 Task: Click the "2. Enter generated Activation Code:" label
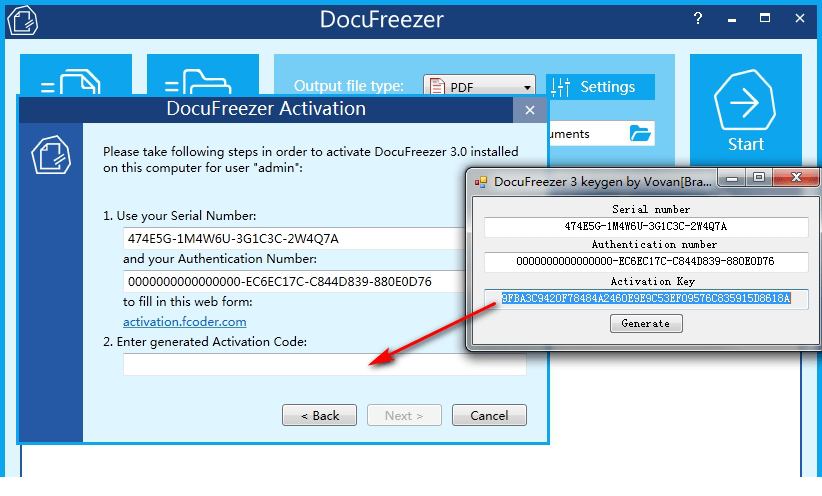(x=205, y=342)
